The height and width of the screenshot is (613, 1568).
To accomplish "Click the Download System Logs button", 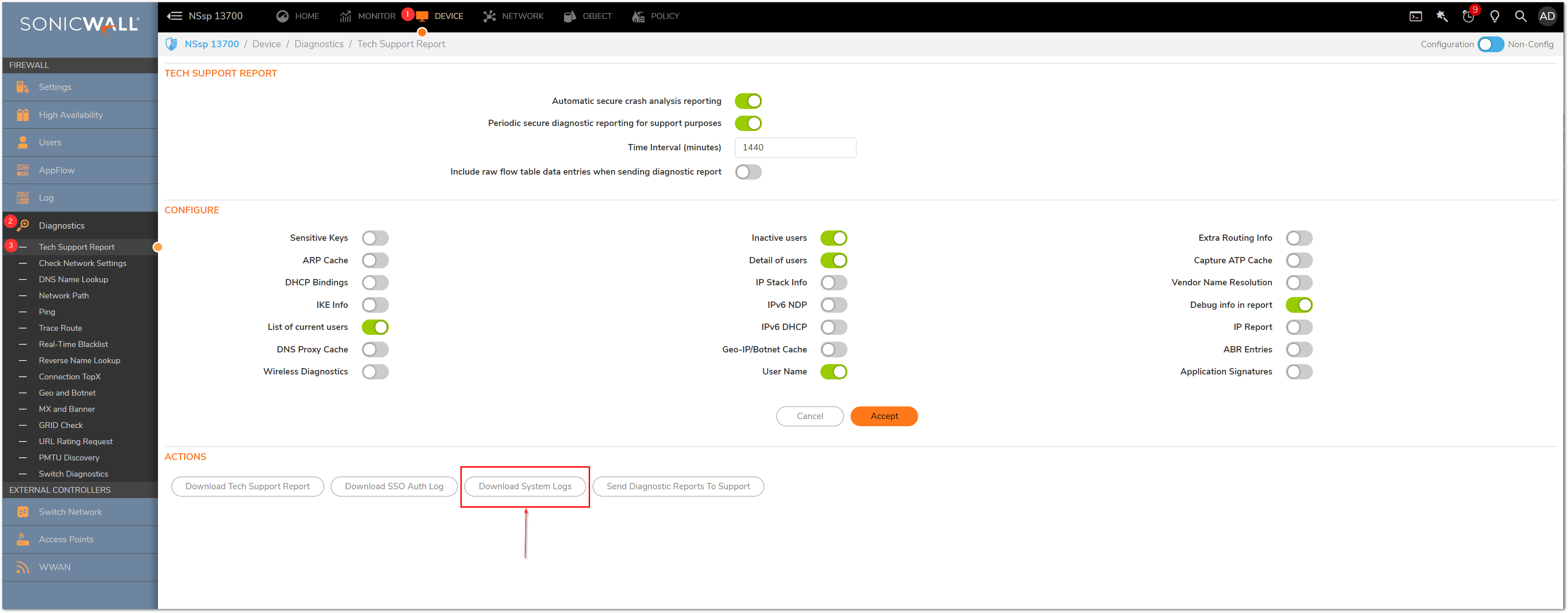I will click(x=525, y=487).
